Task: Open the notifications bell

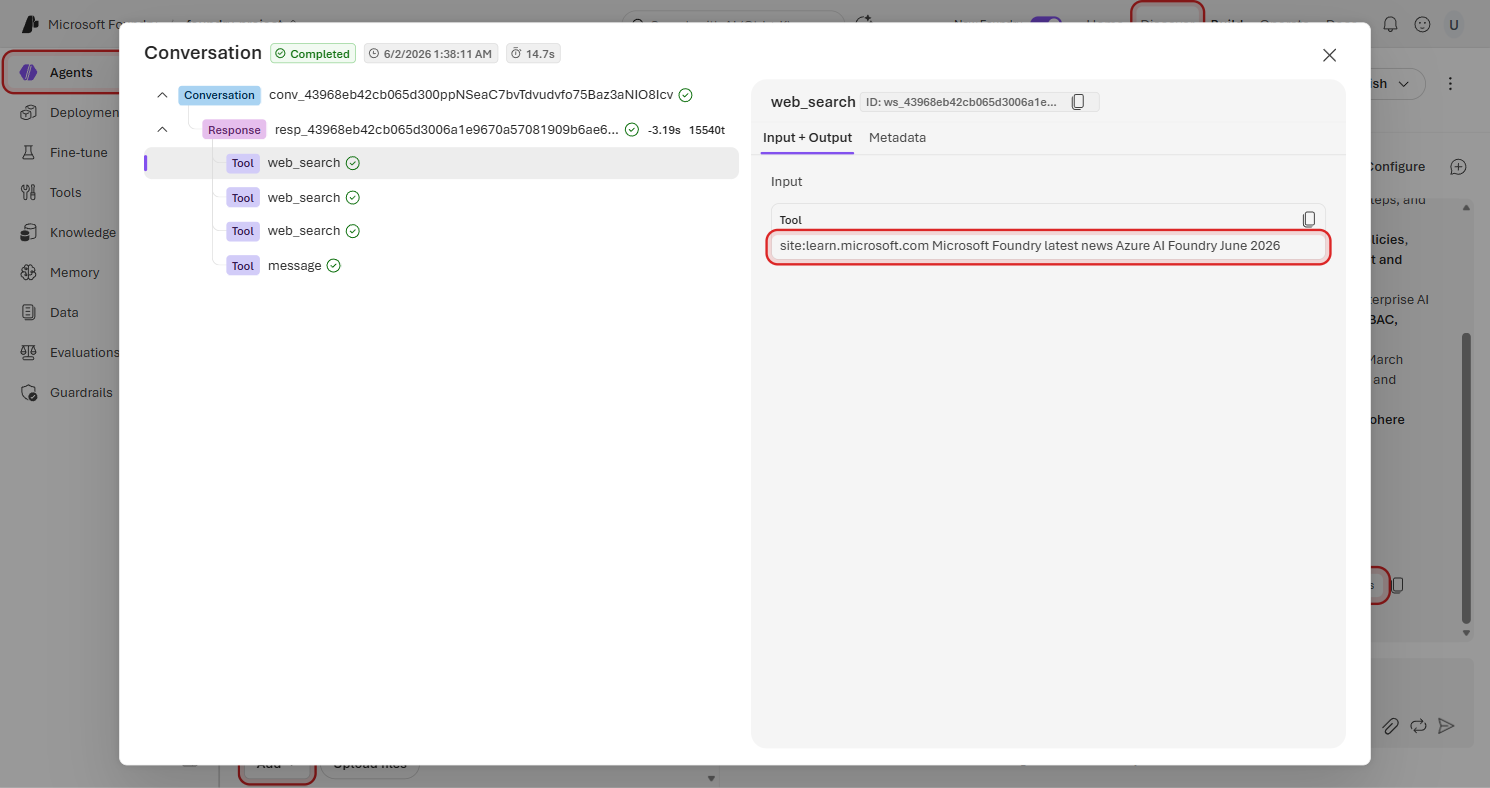Action: 1390,24
